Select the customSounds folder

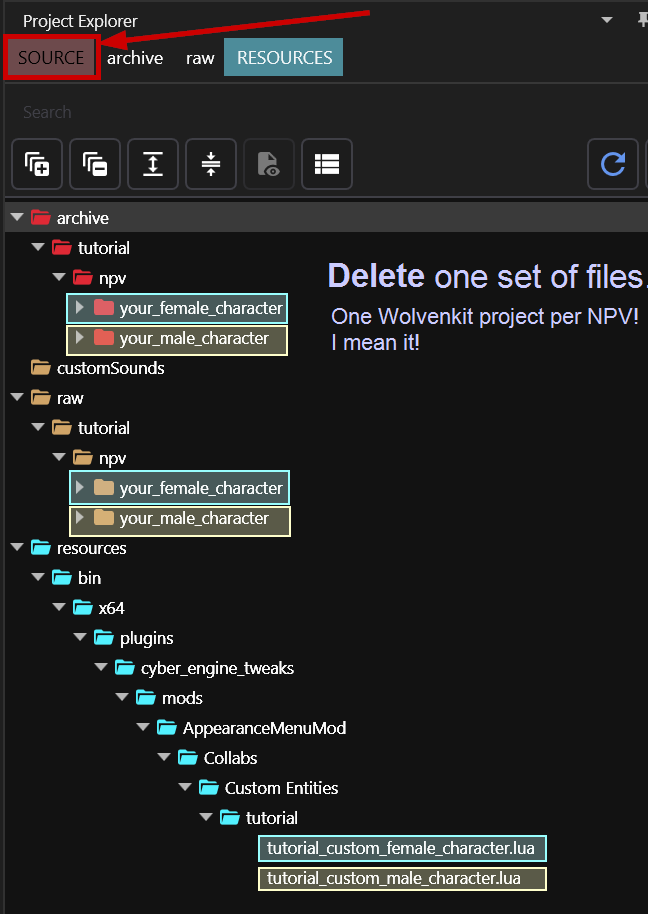(x=110, y=368)
